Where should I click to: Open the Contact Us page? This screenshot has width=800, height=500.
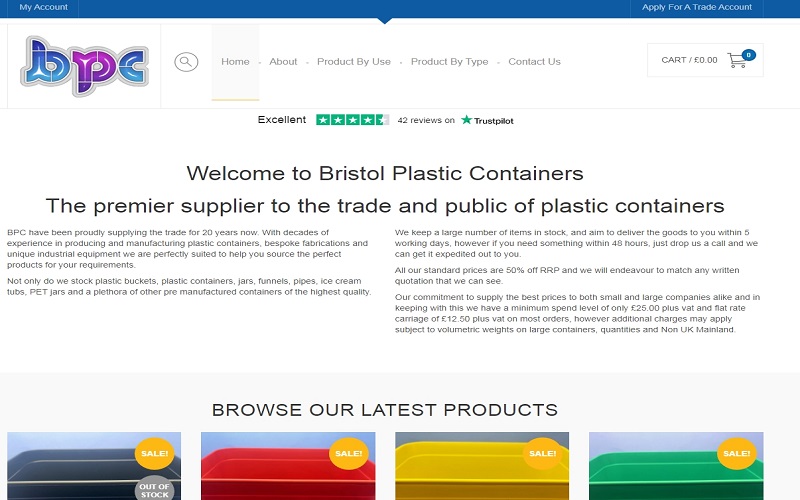pyautogui.click(x=534, y=62)
